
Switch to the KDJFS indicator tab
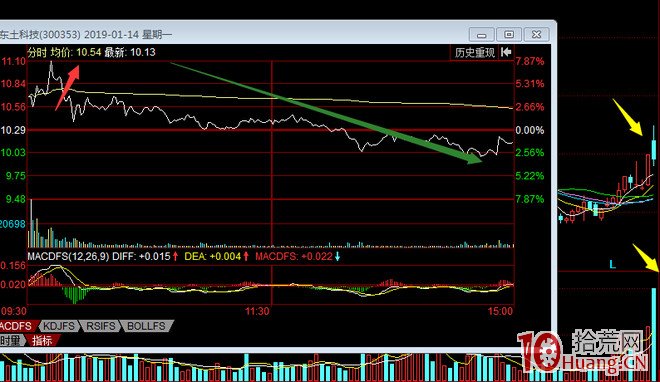point(59,326)
